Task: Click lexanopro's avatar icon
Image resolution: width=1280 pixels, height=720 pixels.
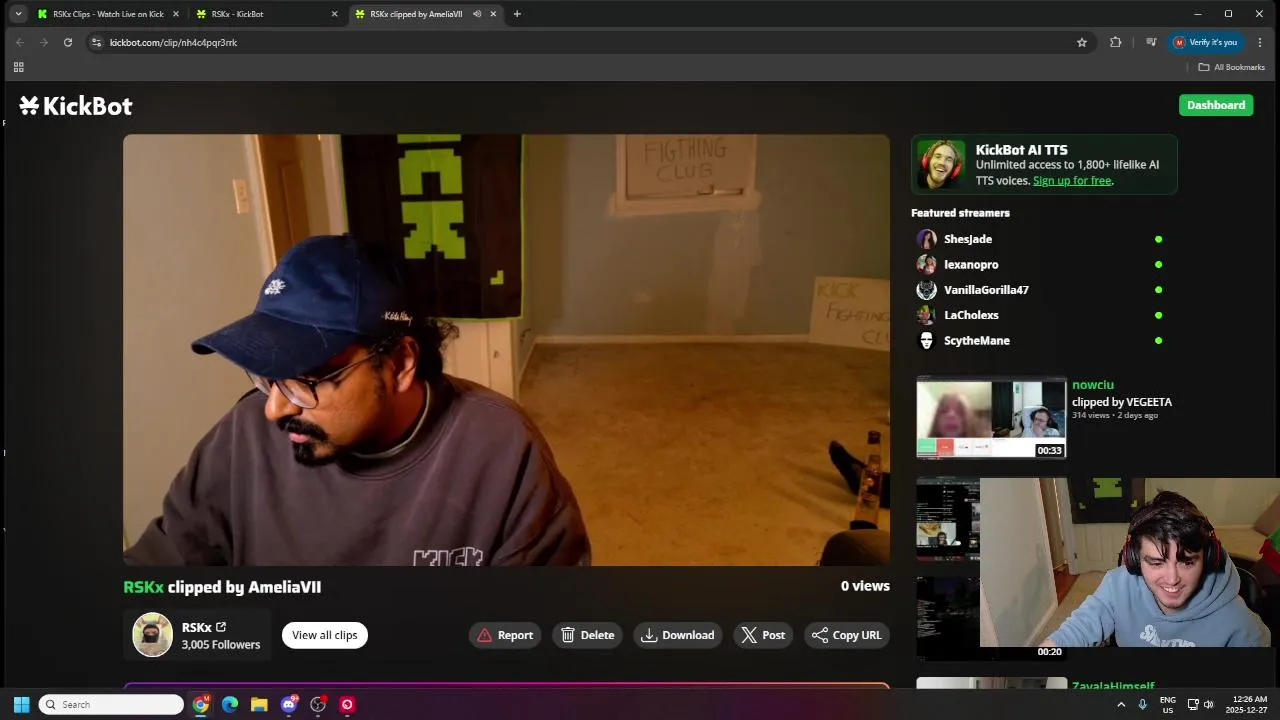Action: click(x=927, y=264)
